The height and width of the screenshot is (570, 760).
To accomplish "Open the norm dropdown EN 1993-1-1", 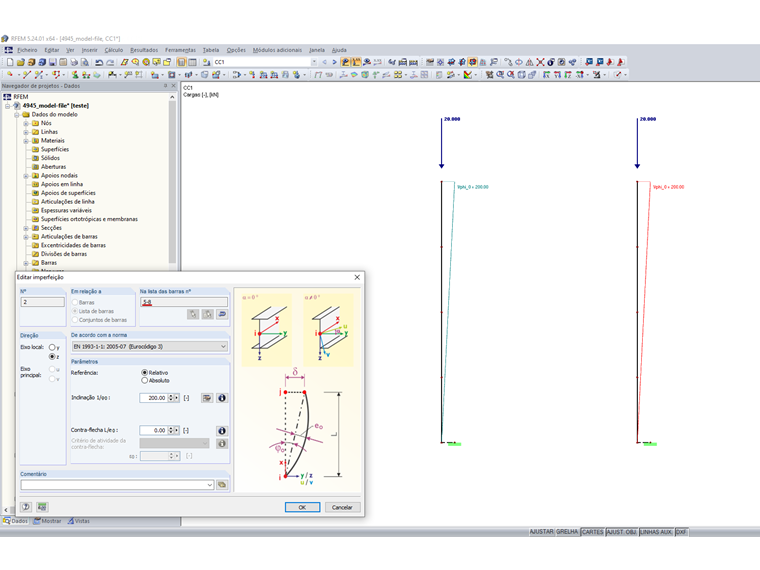I will click(149, 347).
